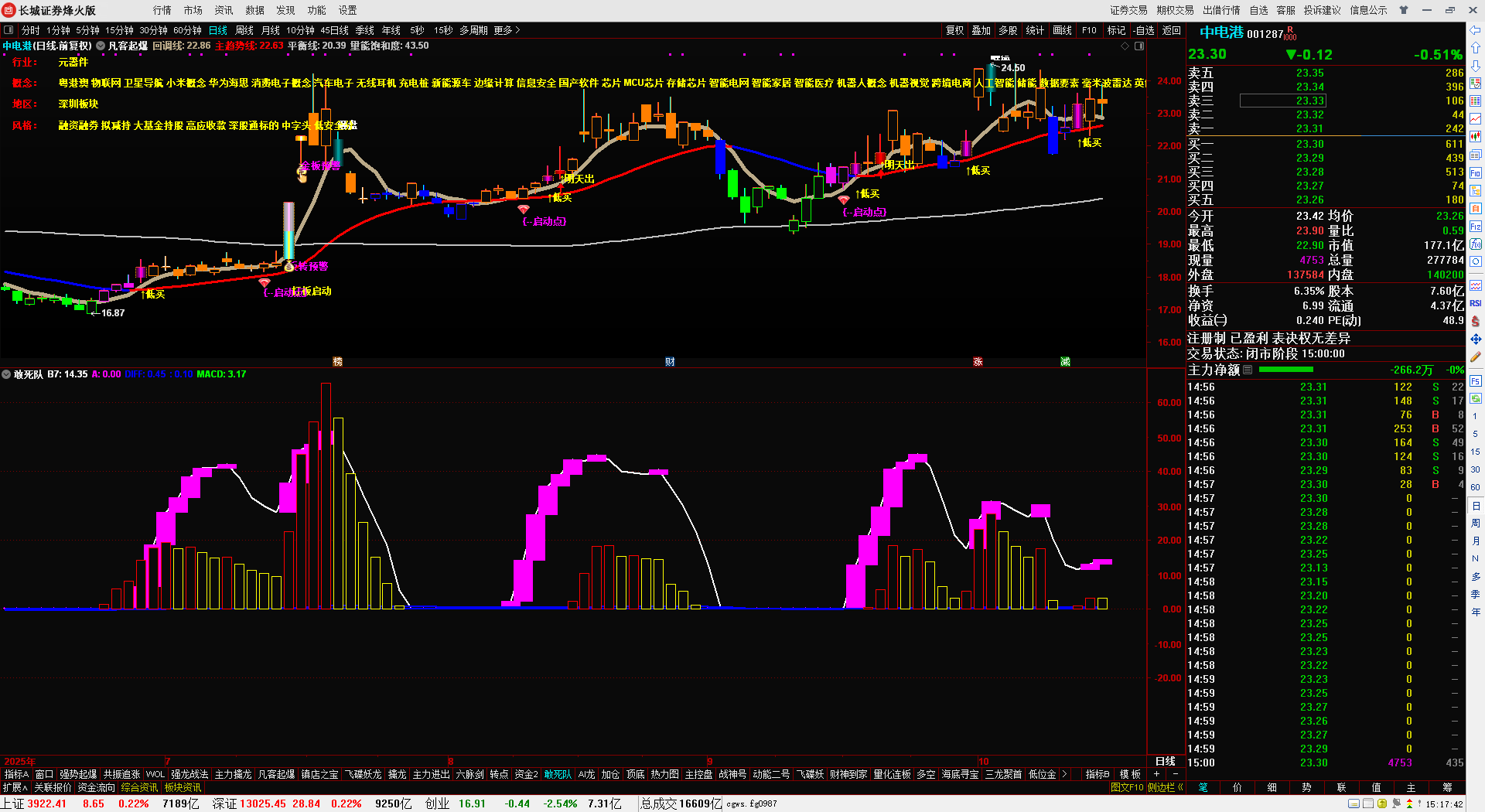Click the red-yellow-green arrows status bar icon

pyautogui.click(x=1409, y=804)
